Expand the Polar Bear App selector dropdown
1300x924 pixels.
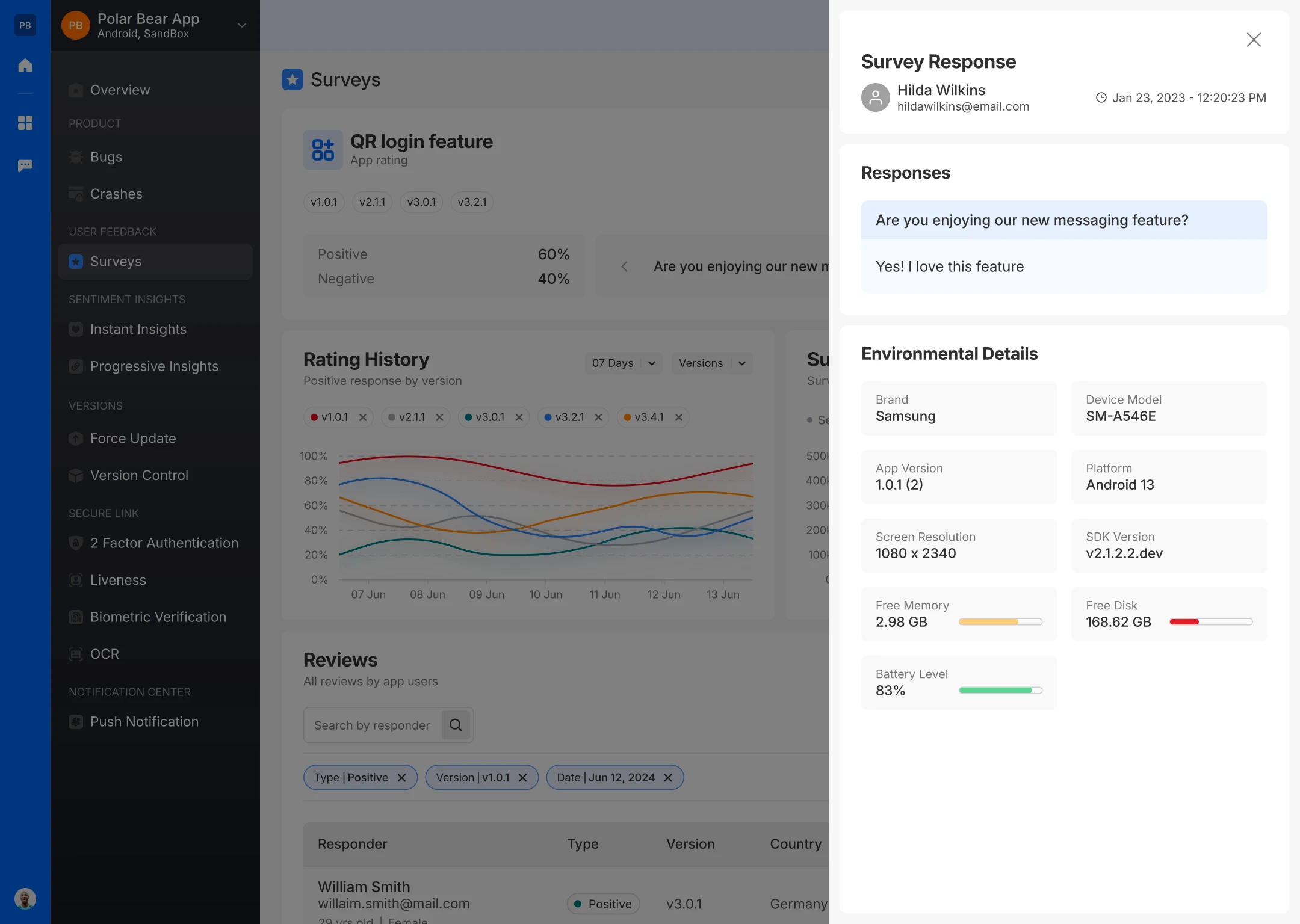click(x=242, y=25)
